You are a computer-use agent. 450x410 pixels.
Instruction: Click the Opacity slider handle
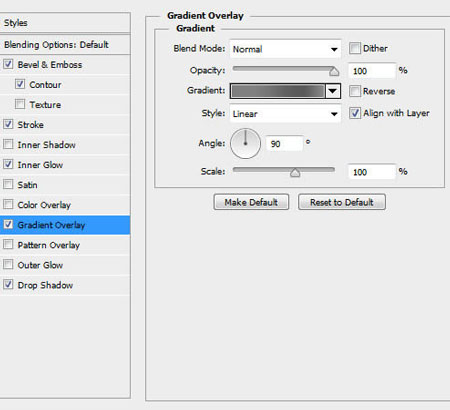click(x=334, y=71)
